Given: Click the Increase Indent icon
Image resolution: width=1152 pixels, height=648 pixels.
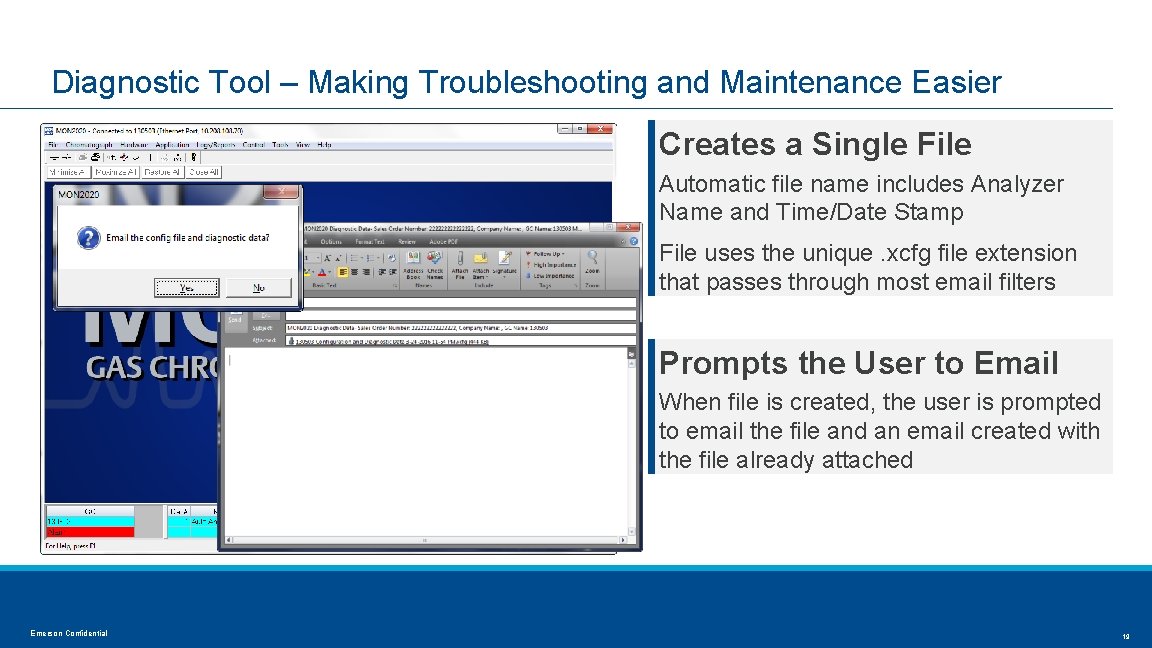Looking at the screenshot, I should click(x=392, y=272).
